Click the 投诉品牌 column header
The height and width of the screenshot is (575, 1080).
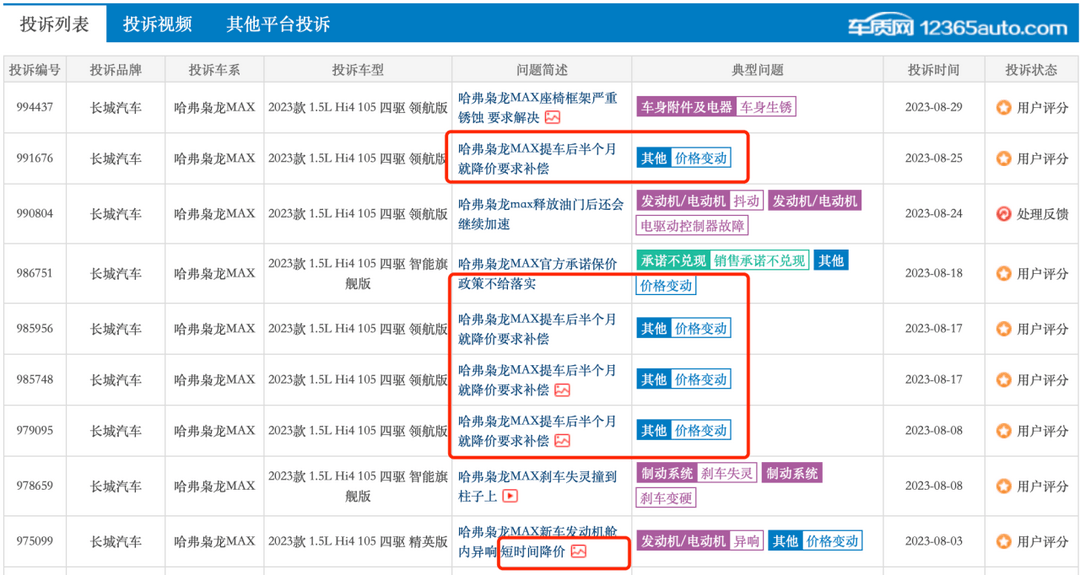tap(116, 70)
